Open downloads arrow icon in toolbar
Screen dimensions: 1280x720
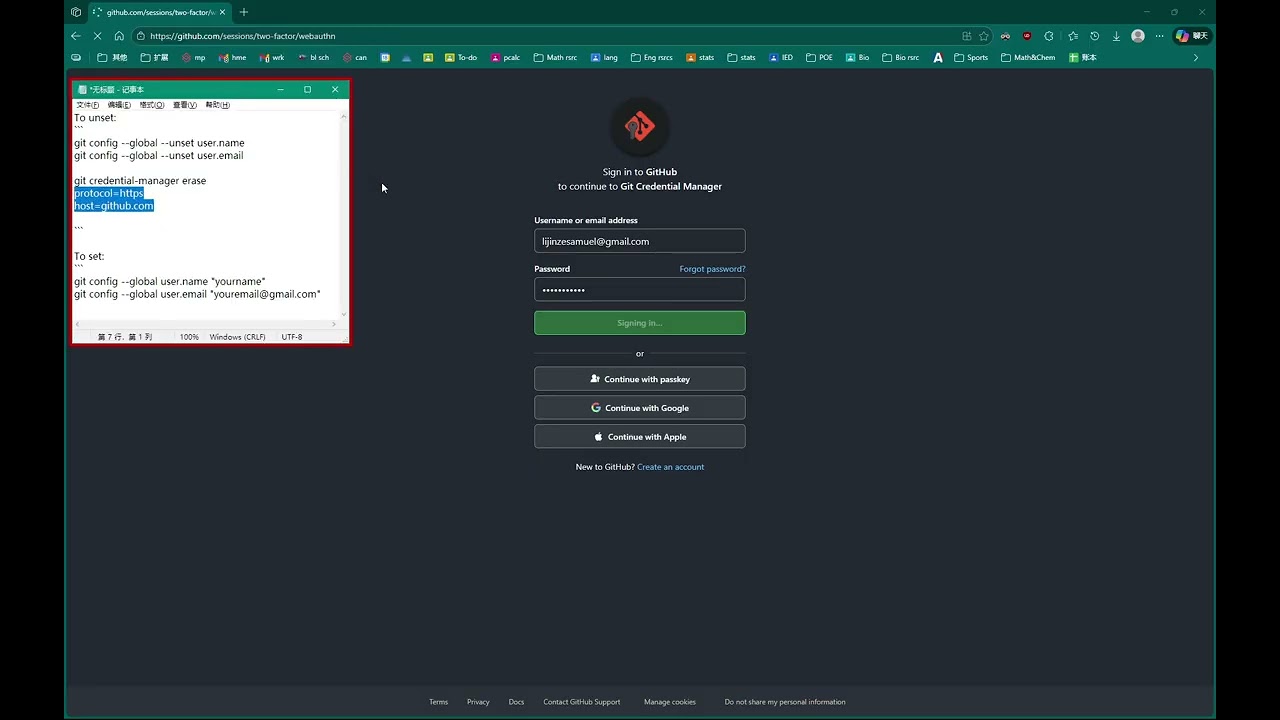pos(1116,36)
